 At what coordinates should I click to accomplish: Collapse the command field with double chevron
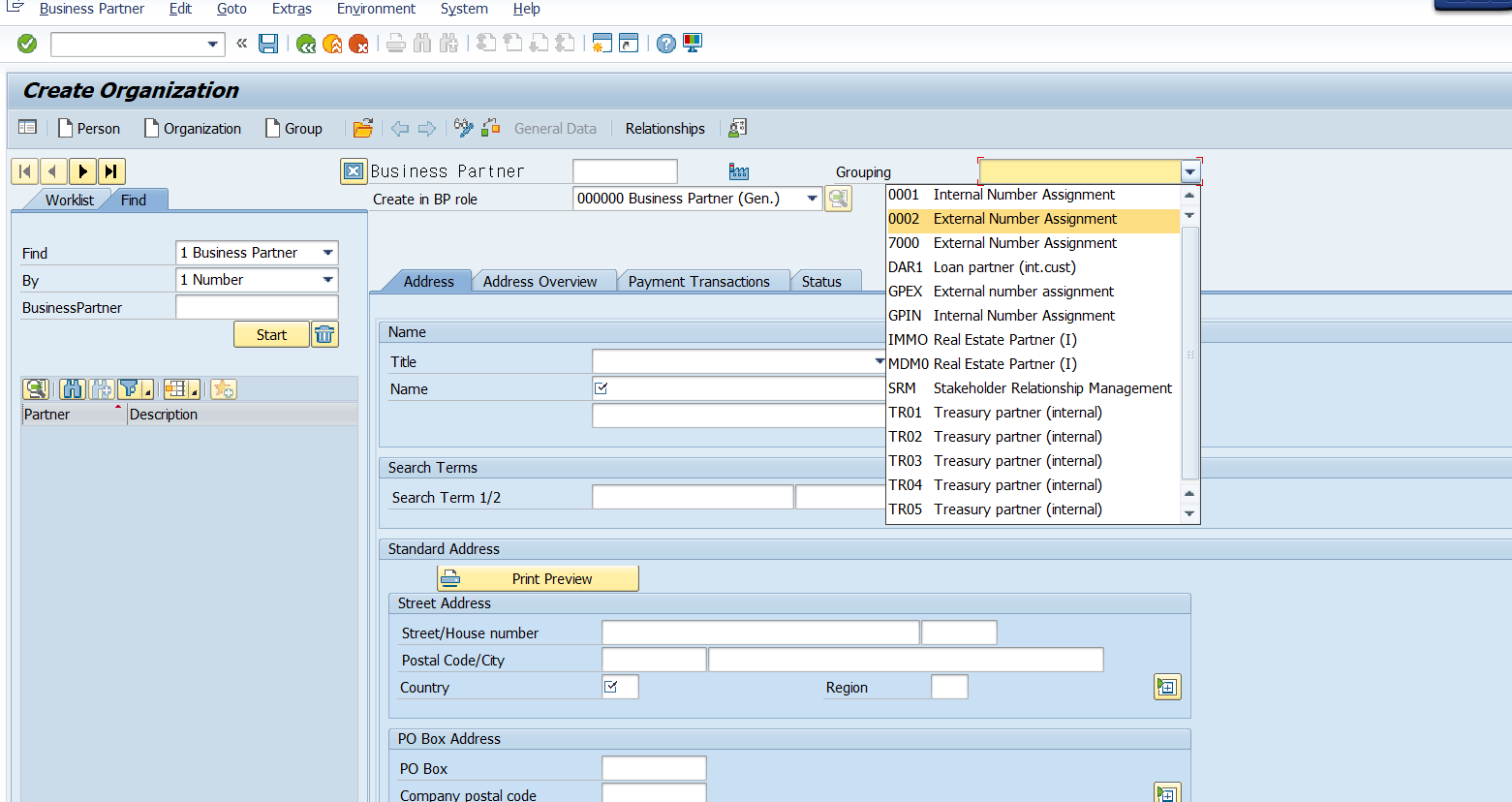coord(241,44)
